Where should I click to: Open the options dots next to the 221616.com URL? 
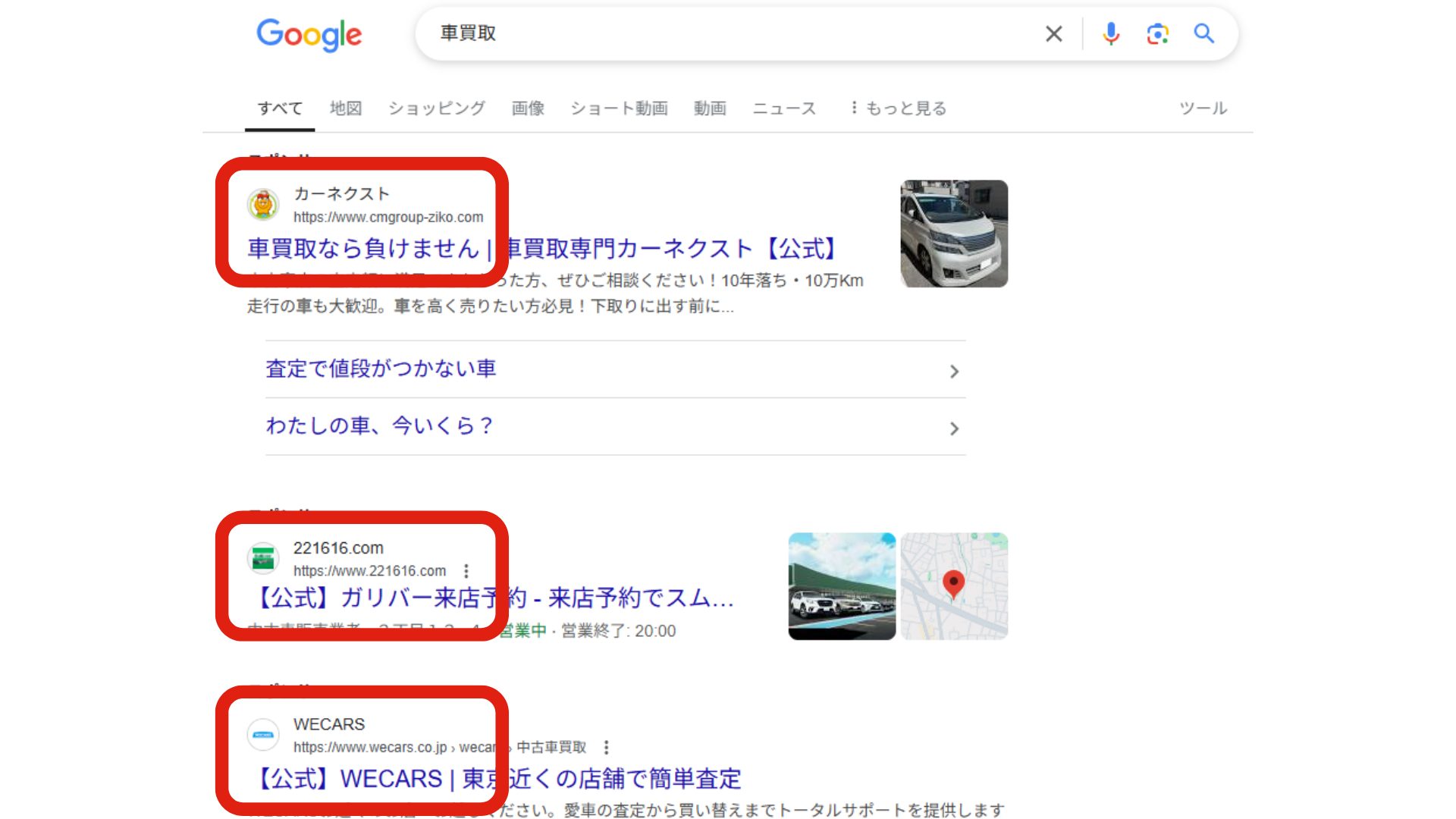[x=466, y=571]
